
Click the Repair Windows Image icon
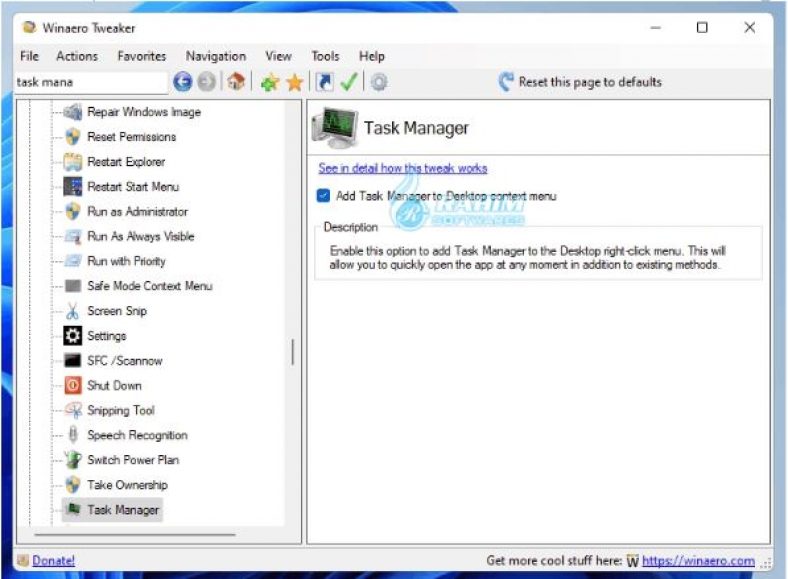point(73,112)
